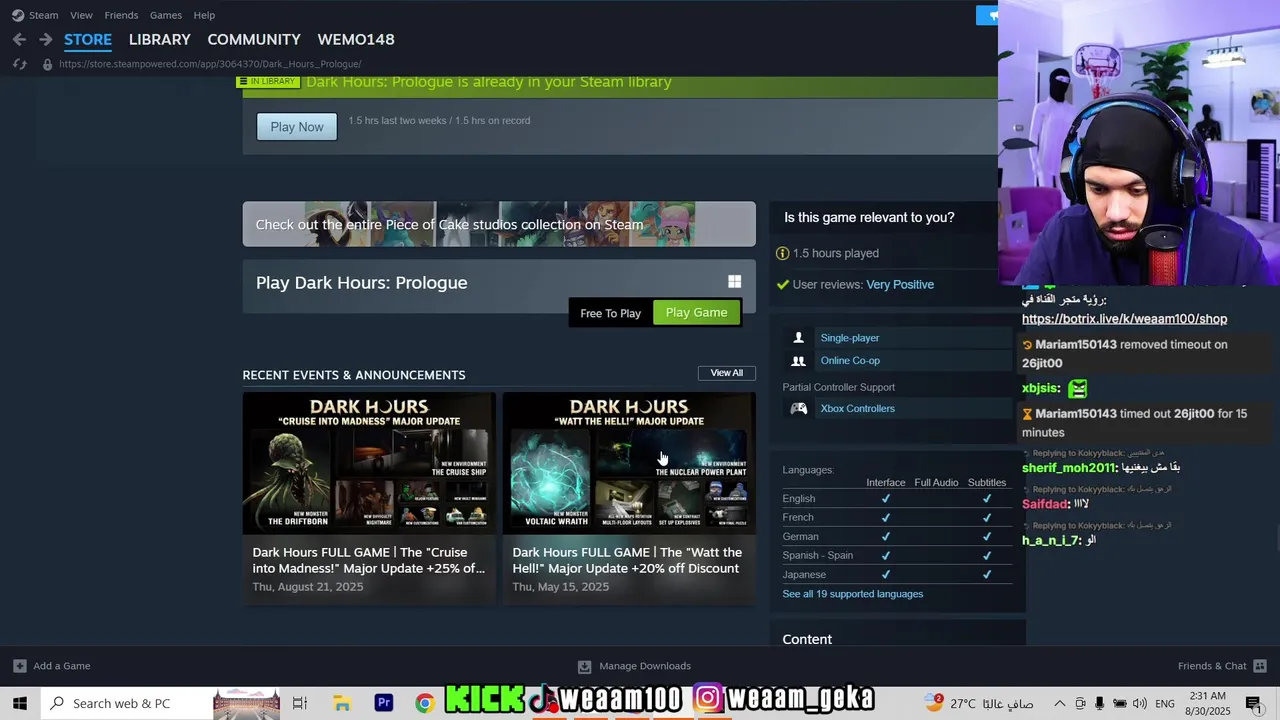Open the volume control in the tray
Image resolution: width=1280 pixels, height=720 pixels.
pyautogui.click(x=1140, y=704)
